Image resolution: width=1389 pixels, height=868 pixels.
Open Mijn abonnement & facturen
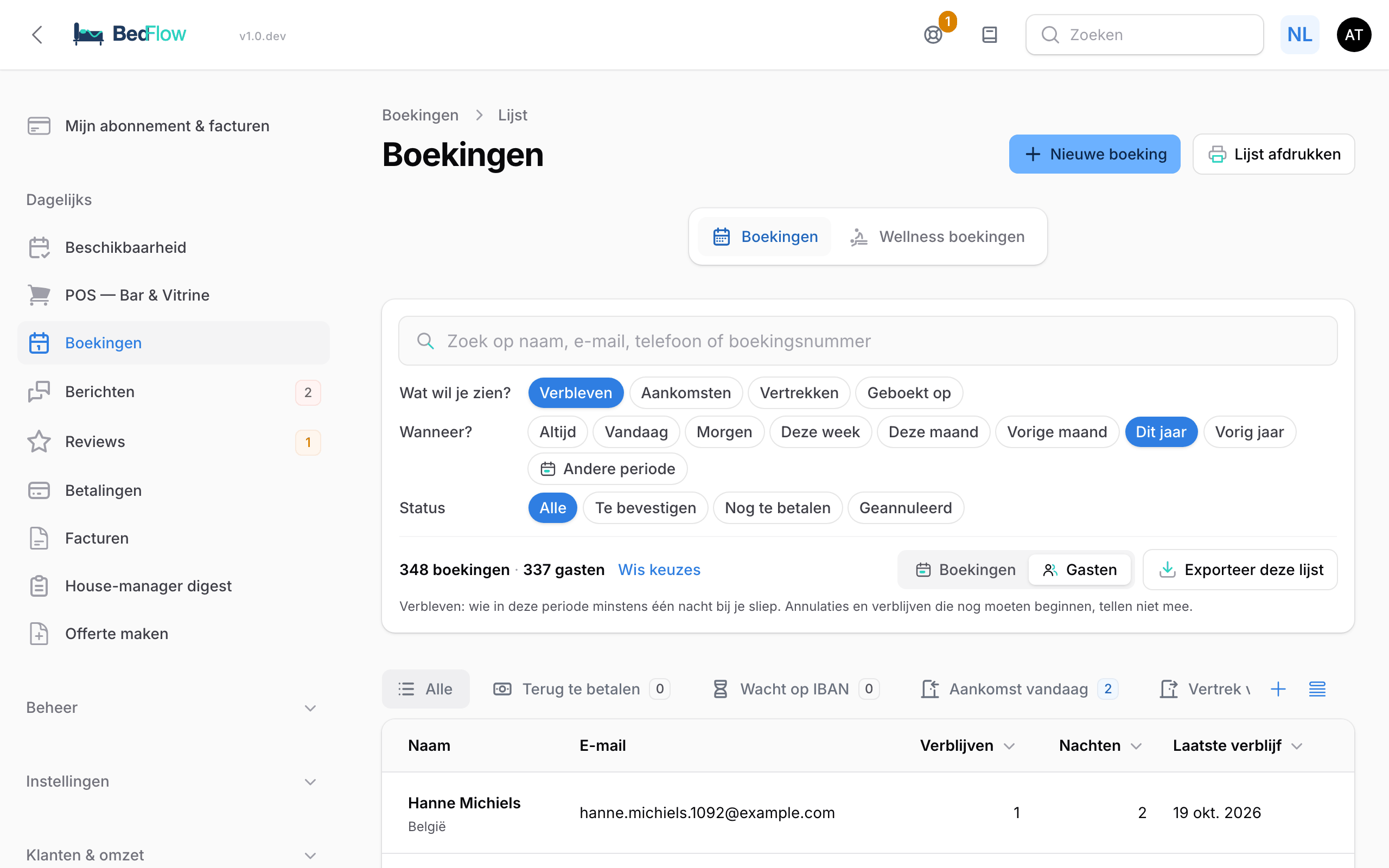click(173, 126)
